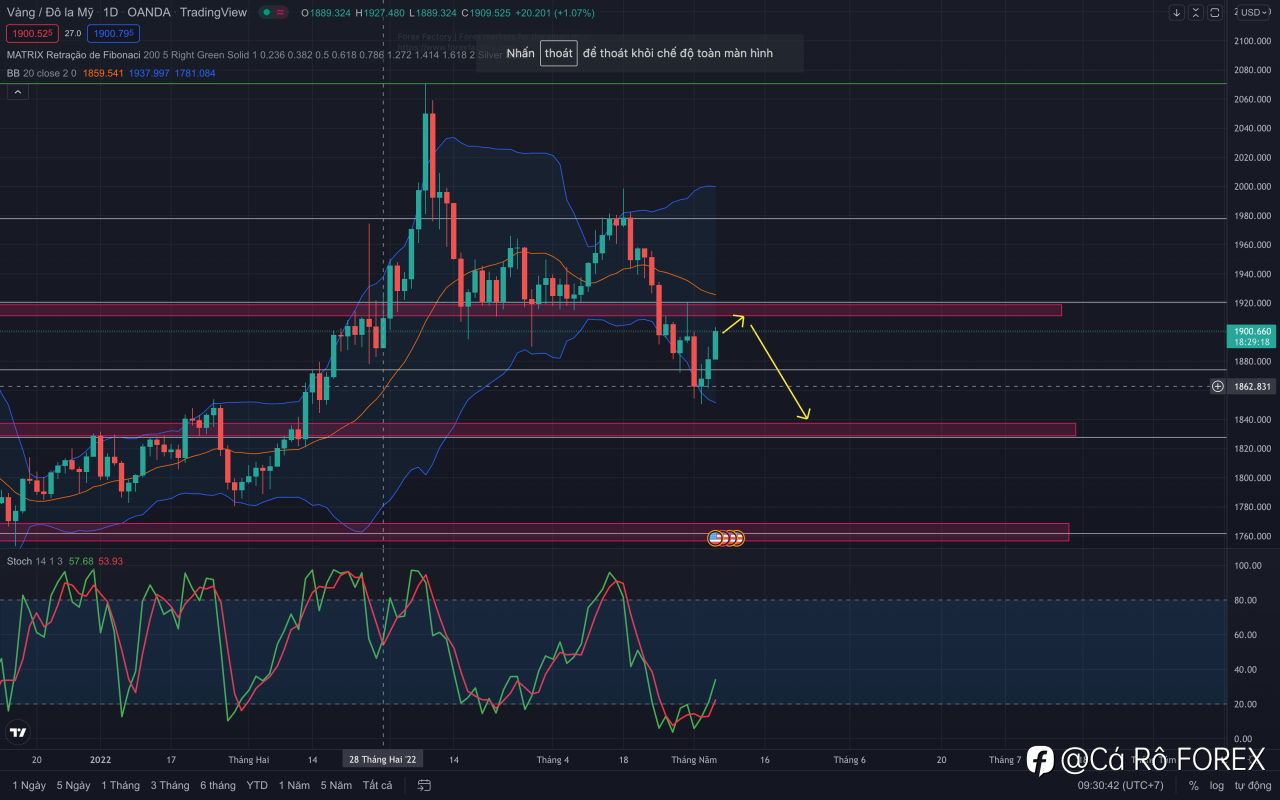Click the collapse pane button above the chart
Image resolution: width=1280 pixels, height=800 pixels.
click(x=1196, y=13)
